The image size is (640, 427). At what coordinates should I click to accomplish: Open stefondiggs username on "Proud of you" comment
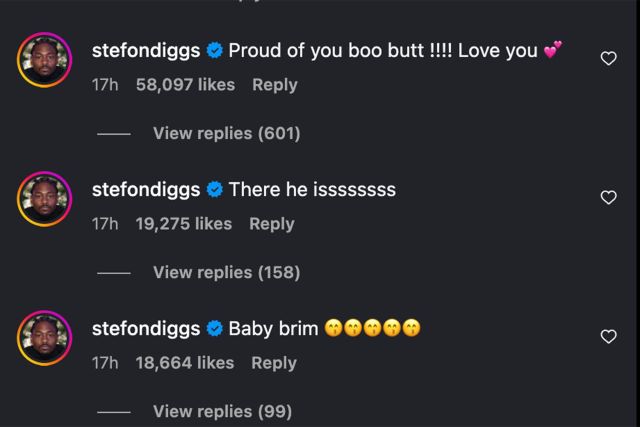tap(145, 50)
